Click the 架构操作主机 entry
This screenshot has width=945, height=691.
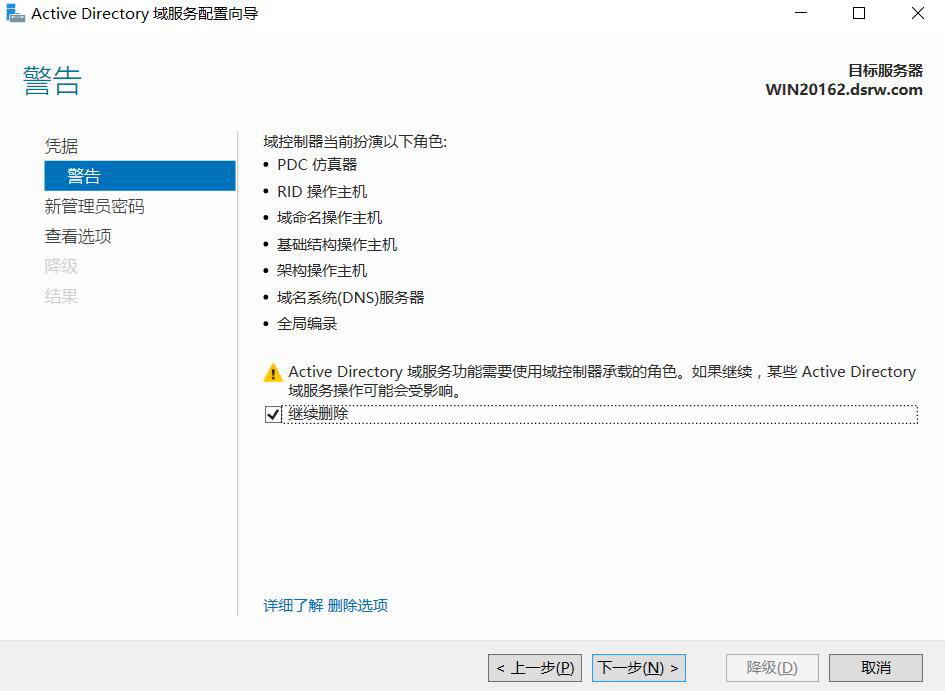click(322, 270)
